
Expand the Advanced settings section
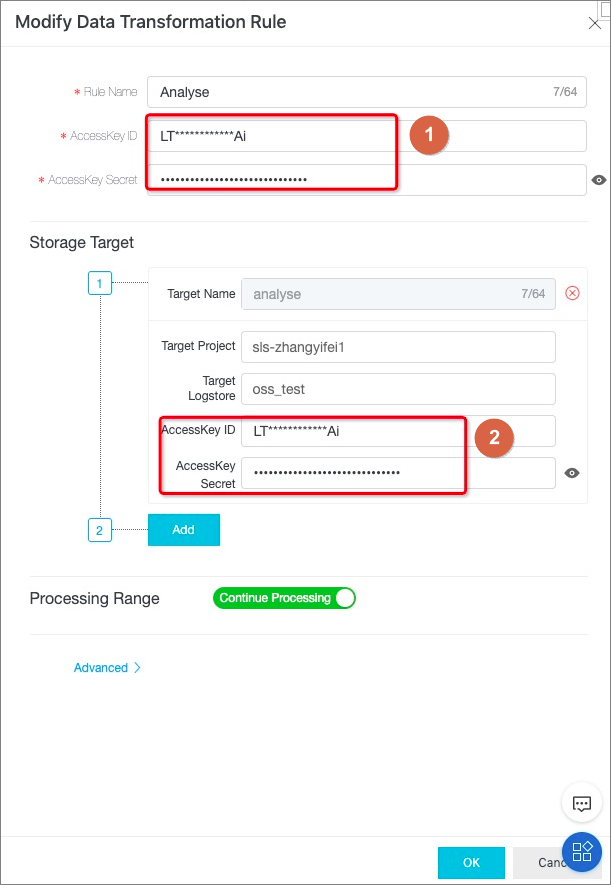(107, 668)
